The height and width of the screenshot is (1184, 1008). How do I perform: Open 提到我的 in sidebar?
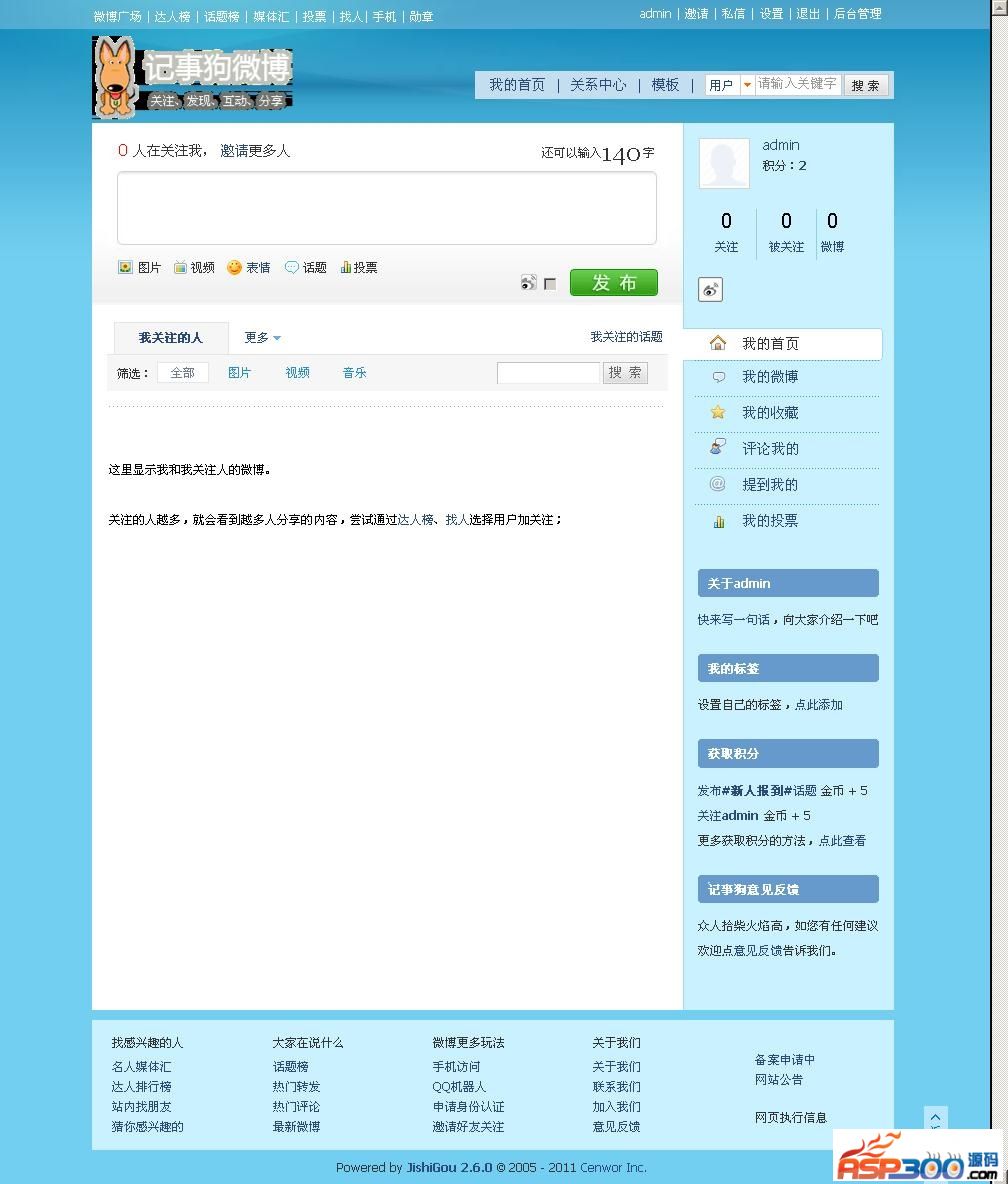pos(770,485)
